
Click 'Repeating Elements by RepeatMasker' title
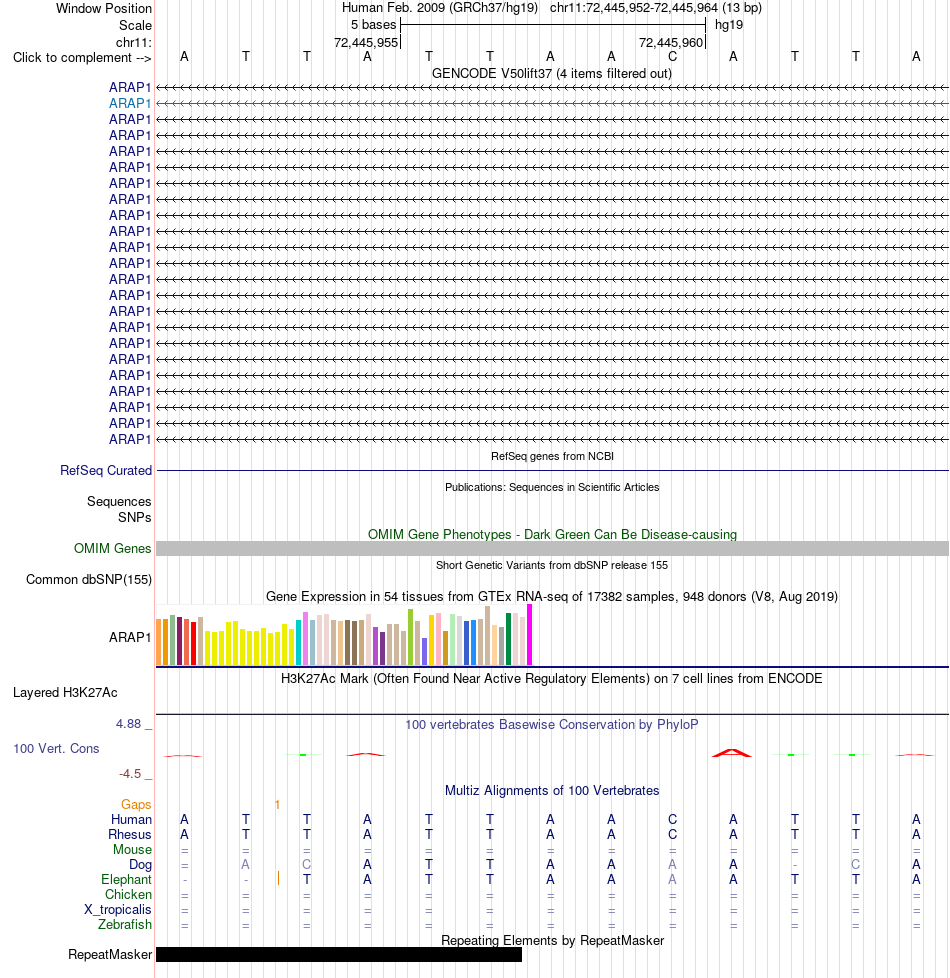point(552,941)
